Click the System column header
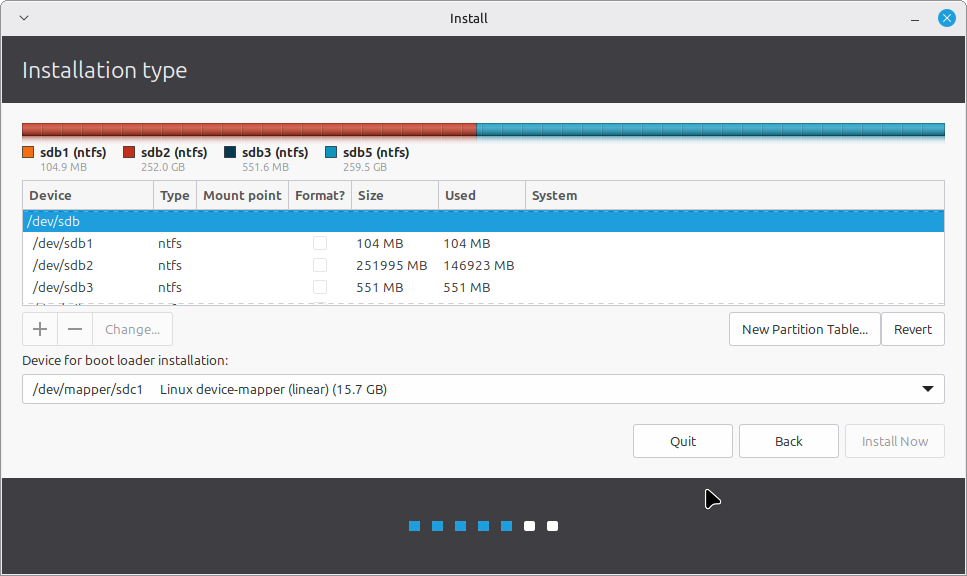The height and width of the screenshot is (576, 967). tap(735, 195)
